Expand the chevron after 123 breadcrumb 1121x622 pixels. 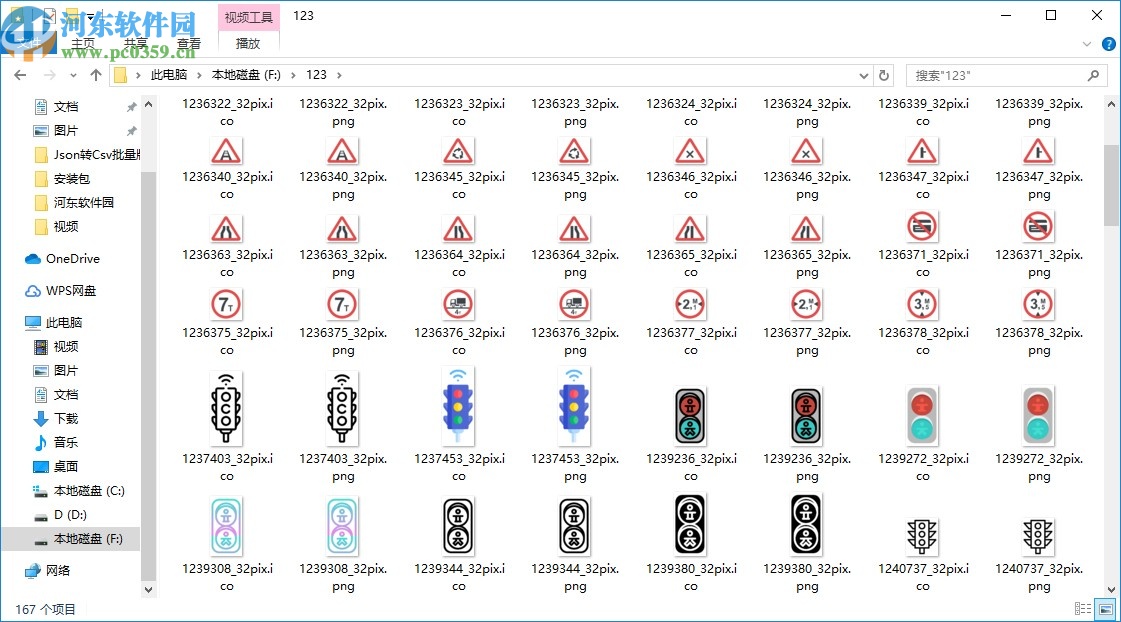pyautogui.click(x=339, y=75)
